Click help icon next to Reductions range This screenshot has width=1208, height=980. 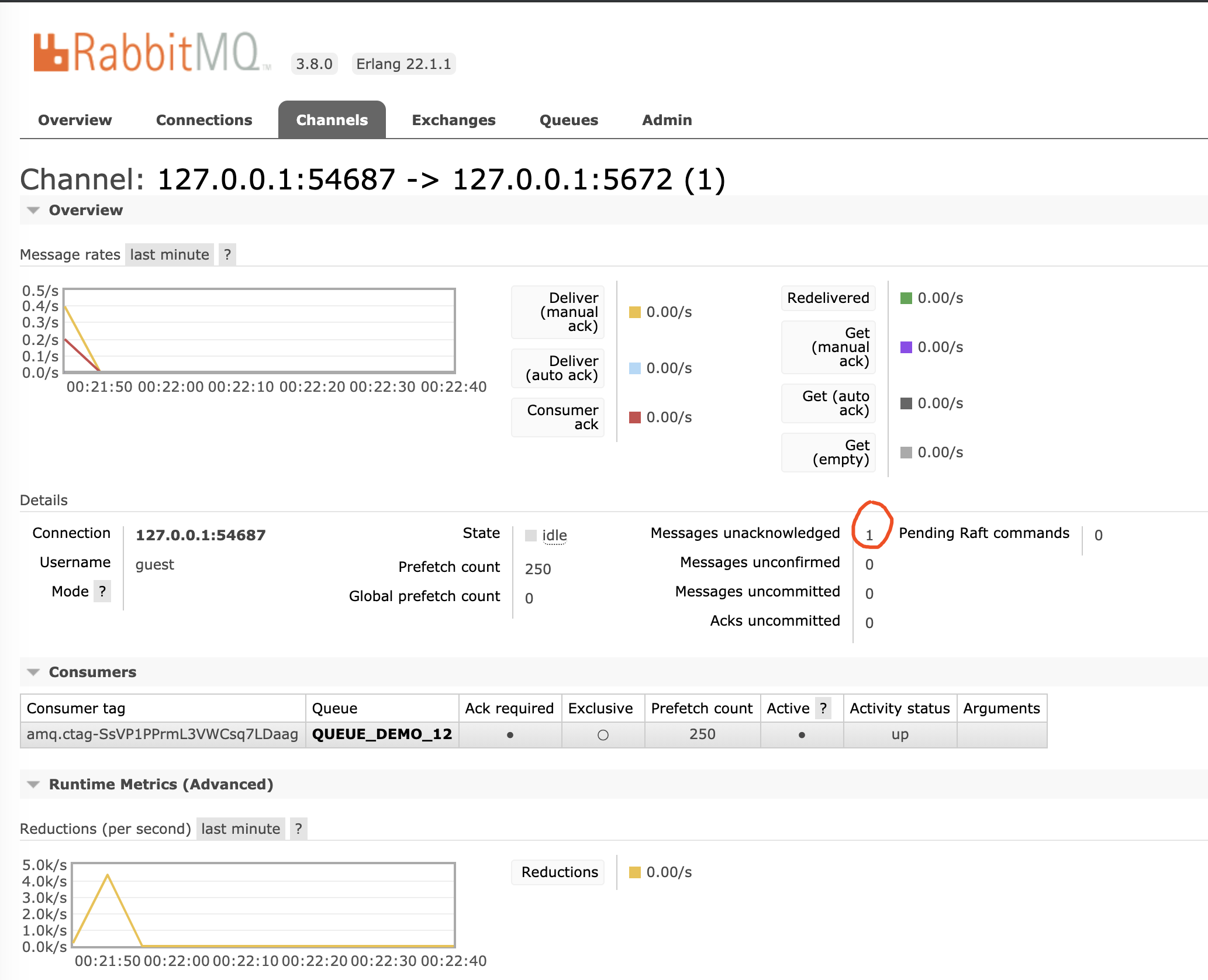coord(298,829)
